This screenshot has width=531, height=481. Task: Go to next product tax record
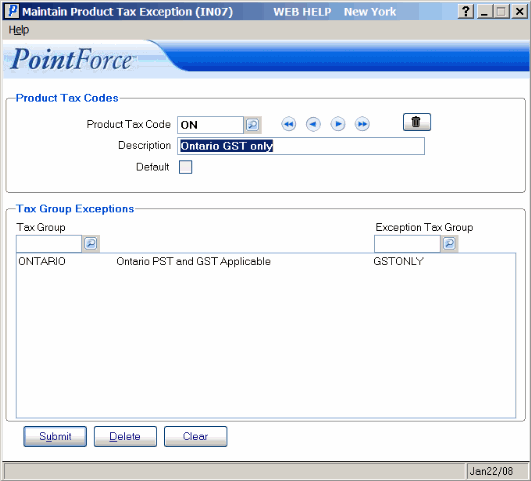[338, 124]
